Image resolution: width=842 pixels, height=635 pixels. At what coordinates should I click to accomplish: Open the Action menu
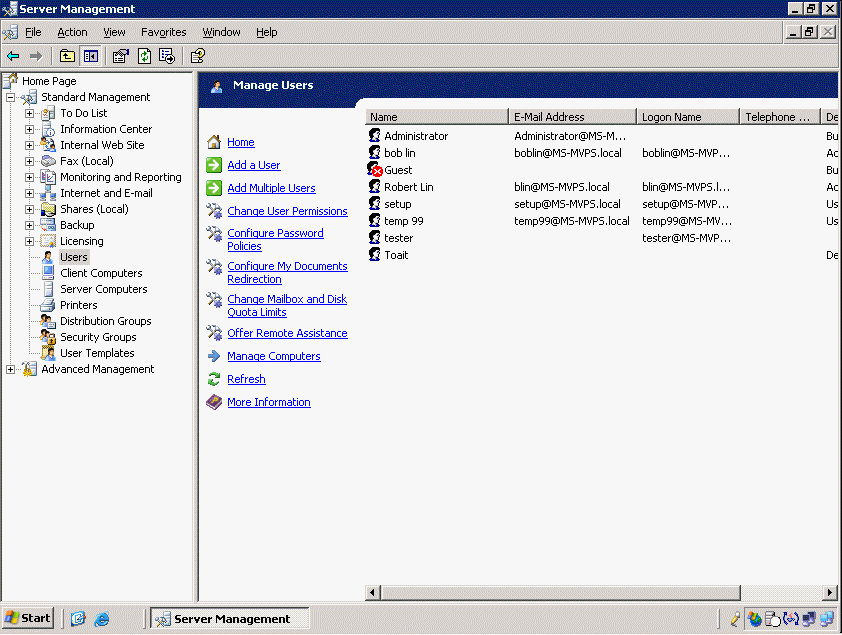pyautogui.click(x=72, y=32)
